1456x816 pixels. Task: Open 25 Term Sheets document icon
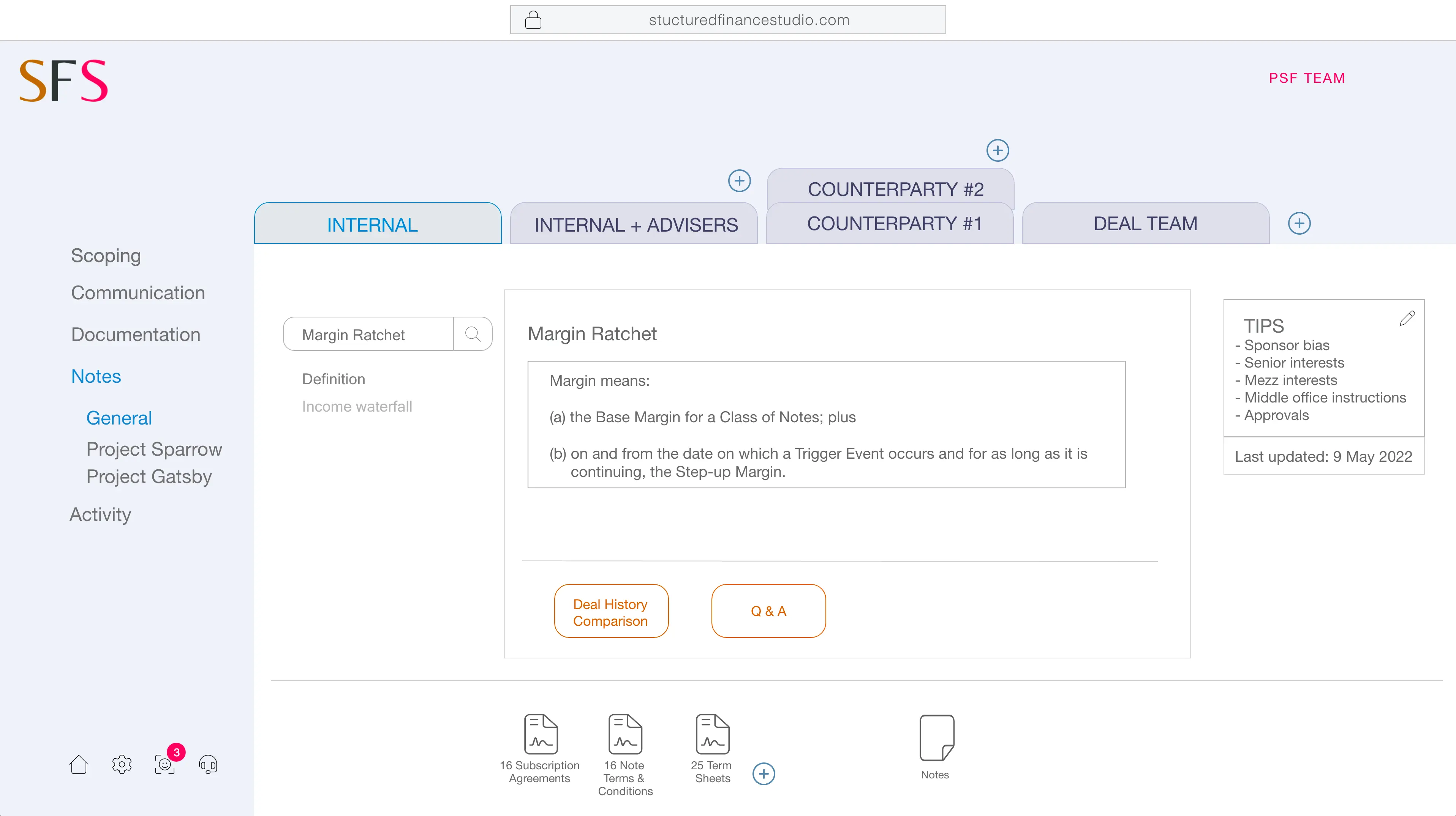tap(712, 734)
